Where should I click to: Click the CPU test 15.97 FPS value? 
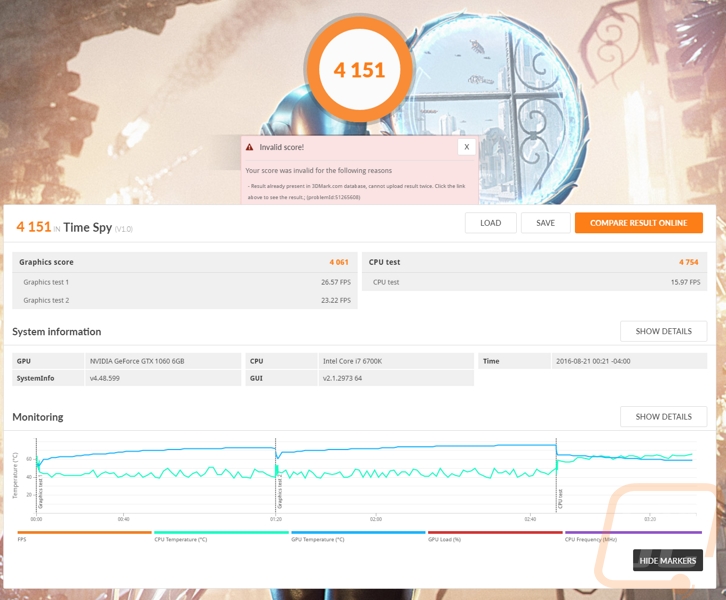[685, 282]
